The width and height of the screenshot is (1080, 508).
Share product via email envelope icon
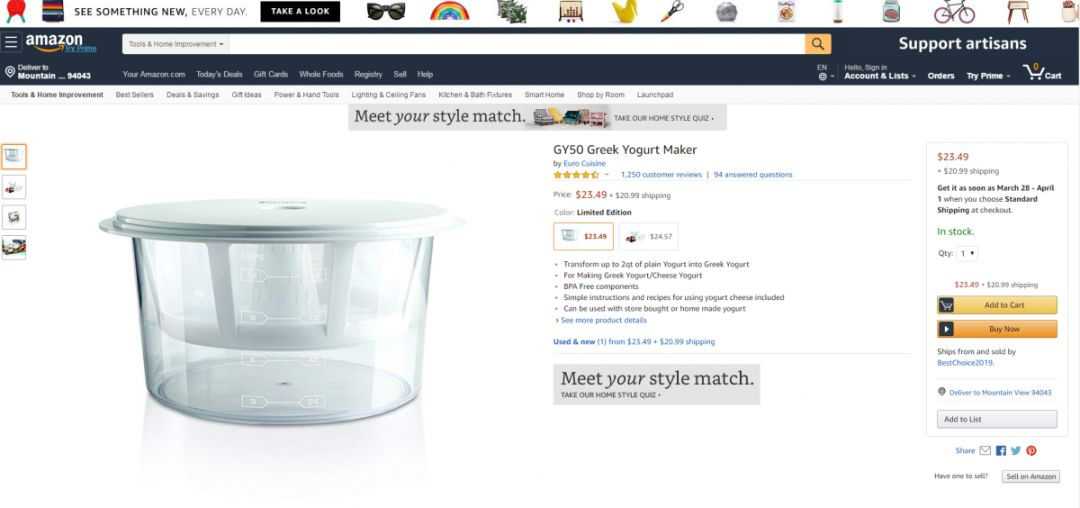(x=985, y=451)
